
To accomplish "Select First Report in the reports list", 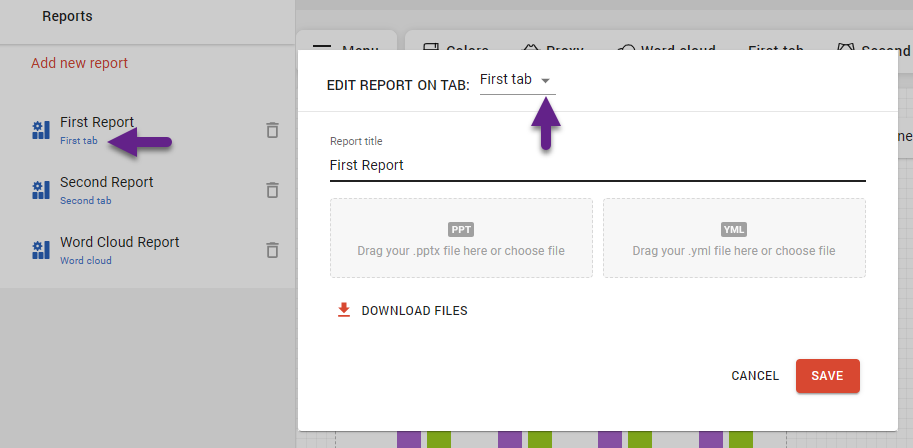I will tap(96, 123).
